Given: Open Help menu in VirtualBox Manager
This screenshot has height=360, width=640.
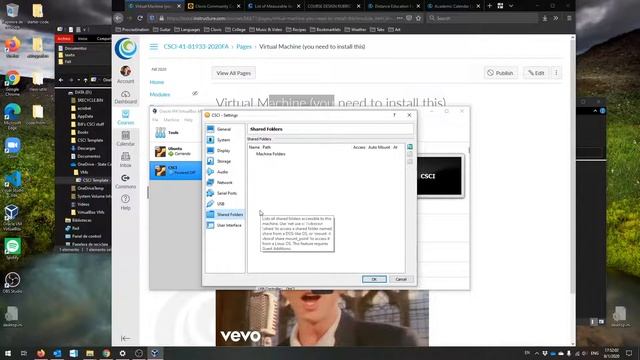Looking at the screenshot, I should [188, 120].
